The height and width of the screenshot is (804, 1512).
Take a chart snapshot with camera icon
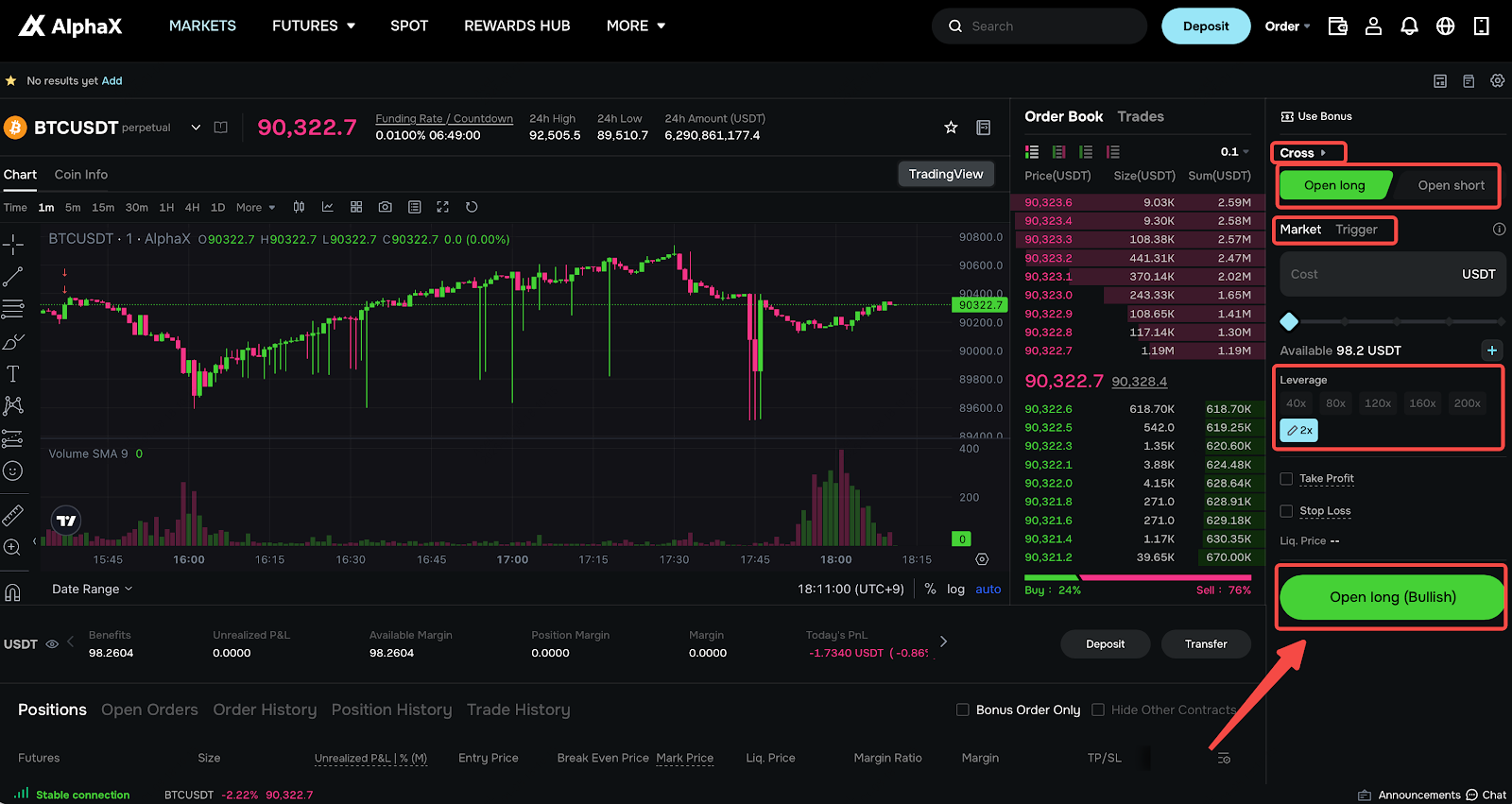385,207
